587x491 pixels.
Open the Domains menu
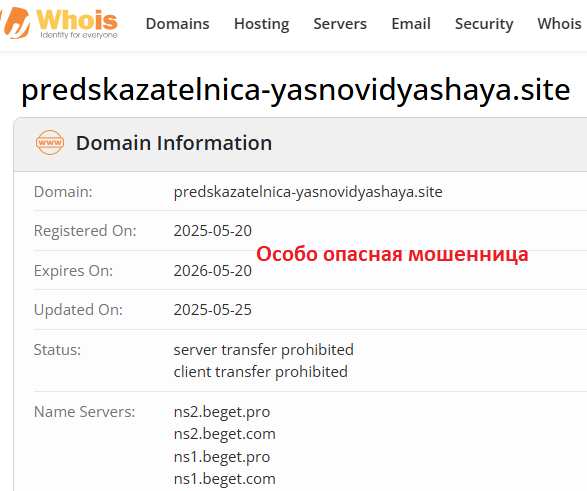[x=177, y=24]
